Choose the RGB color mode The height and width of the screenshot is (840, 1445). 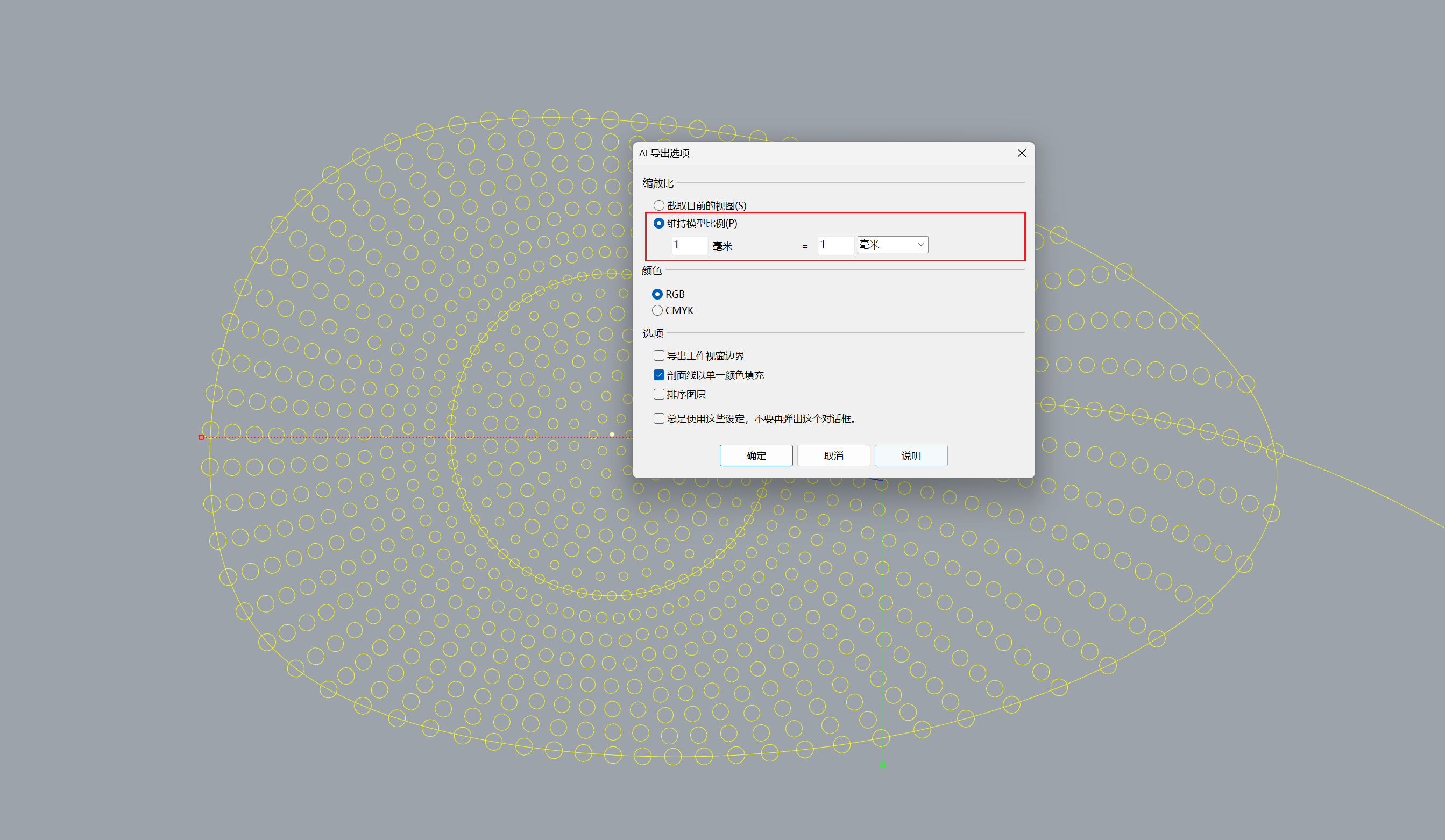click(x=657, y=294)
